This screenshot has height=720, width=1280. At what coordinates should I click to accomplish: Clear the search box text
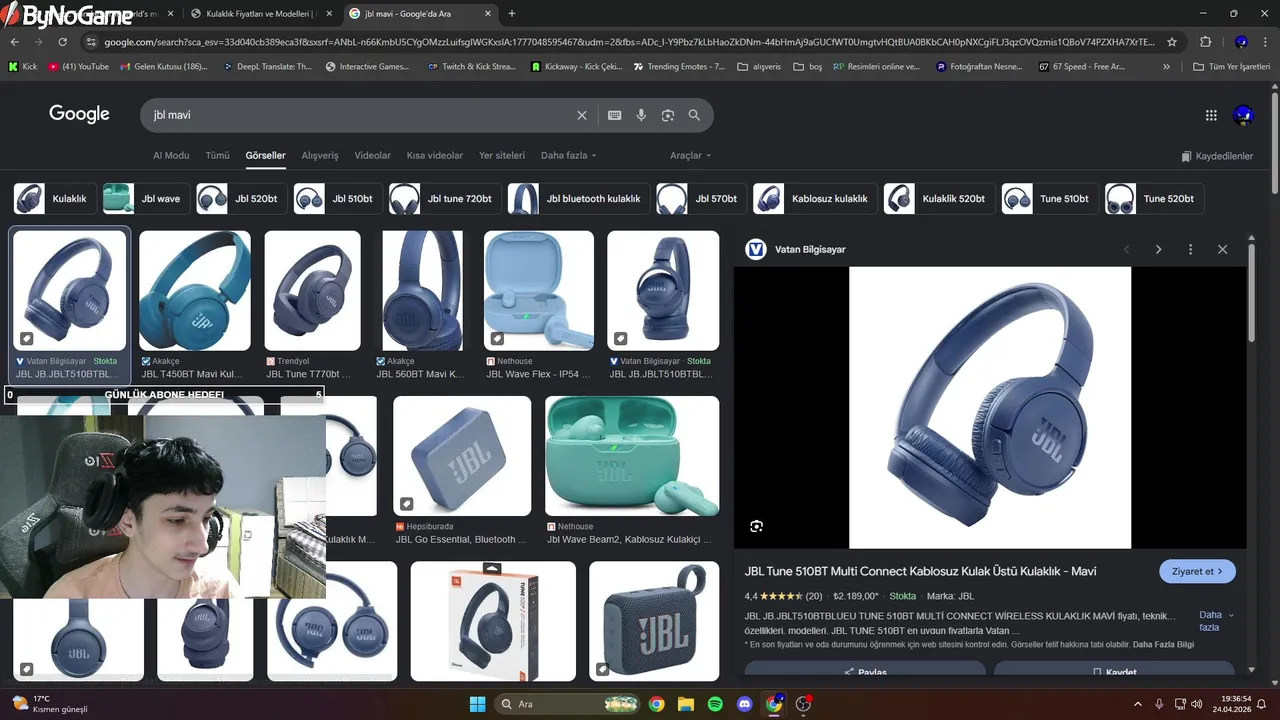click(582, 115)
